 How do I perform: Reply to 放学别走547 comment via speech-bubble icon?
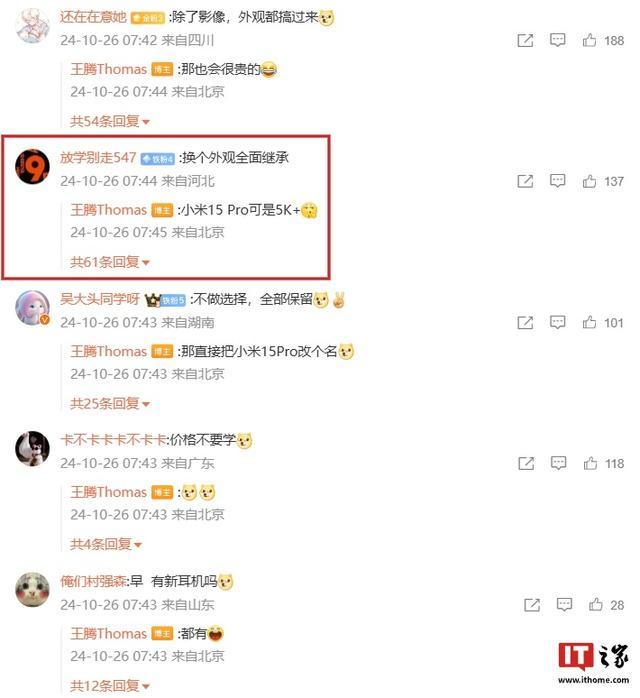pyautogui.click(x=557, y=181)
